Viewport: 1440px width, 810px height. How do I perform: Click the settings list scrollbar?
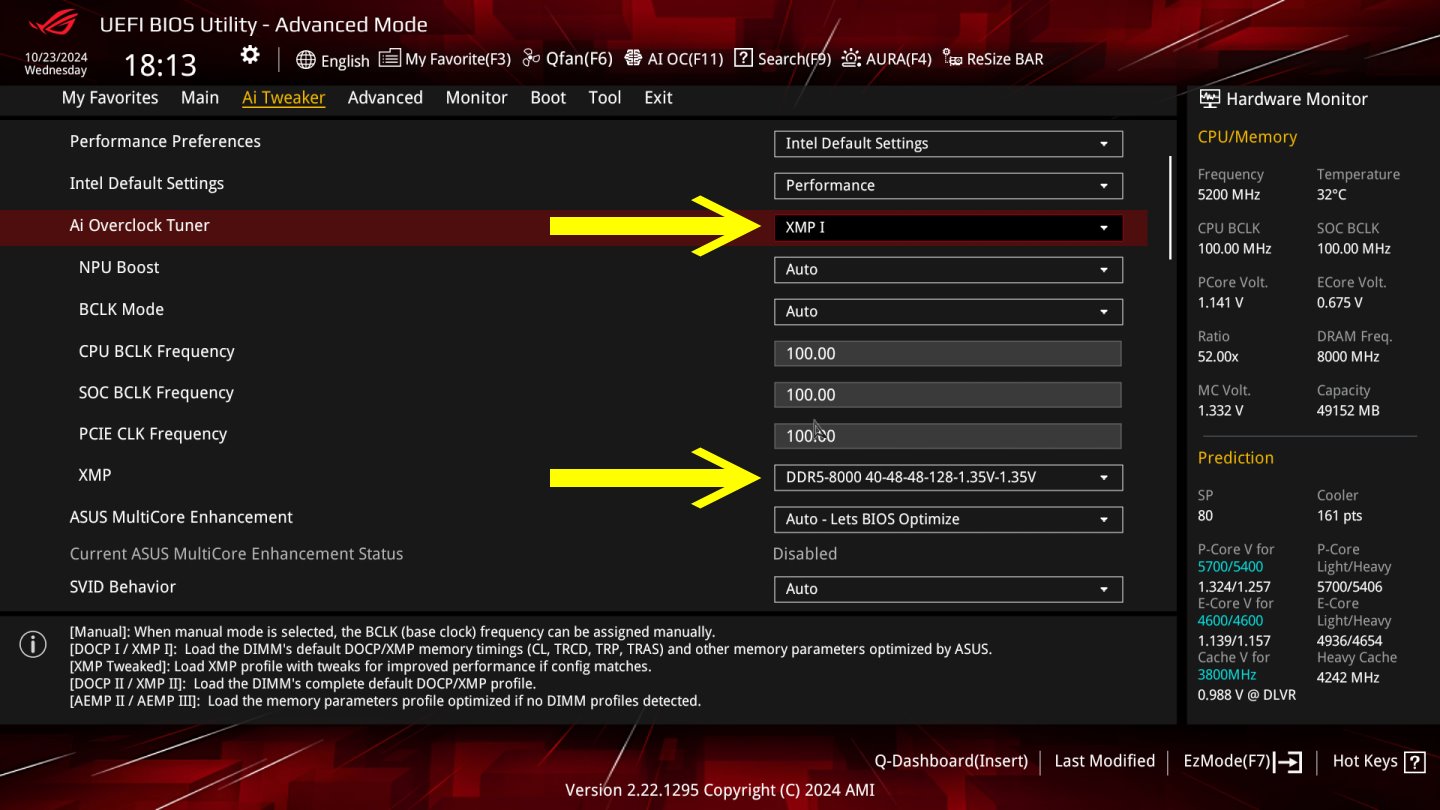click(x=1170, y=208)
